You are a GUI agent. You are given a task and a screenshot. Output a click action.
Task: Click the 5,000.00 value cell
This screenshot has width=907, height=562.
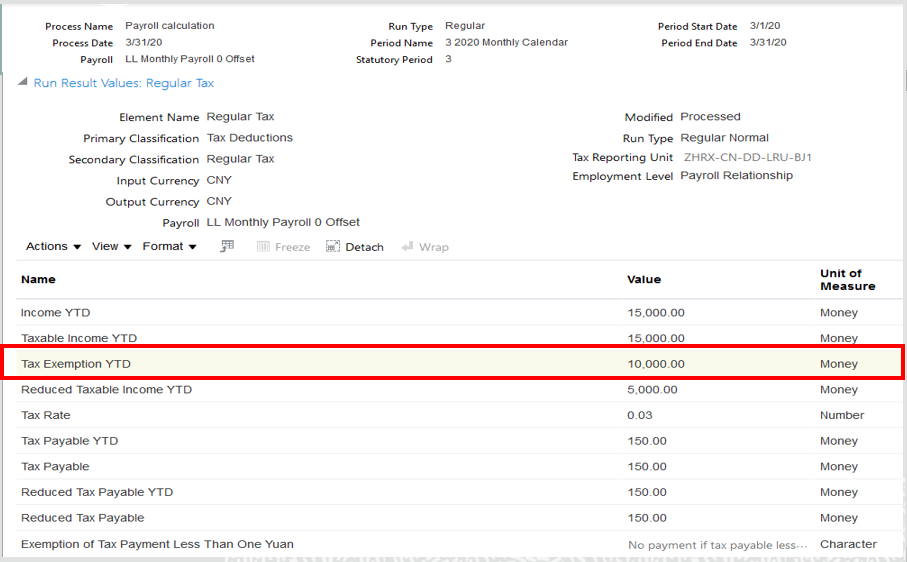652,390
